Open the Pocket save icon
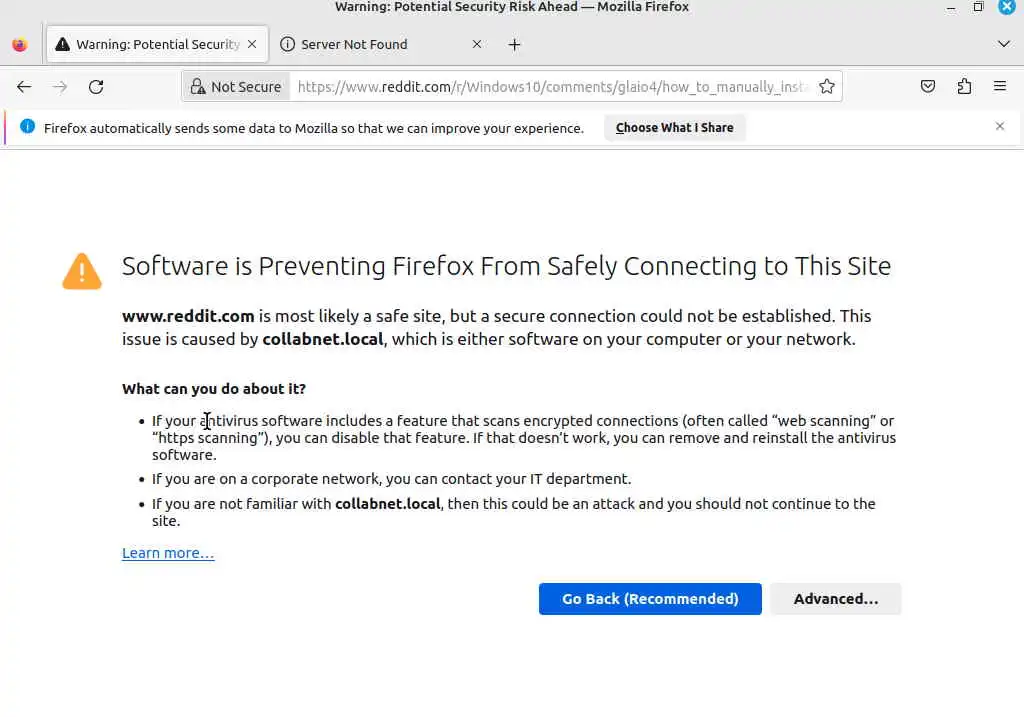The width and height of the screenshot is (1024, 717). 928,87
